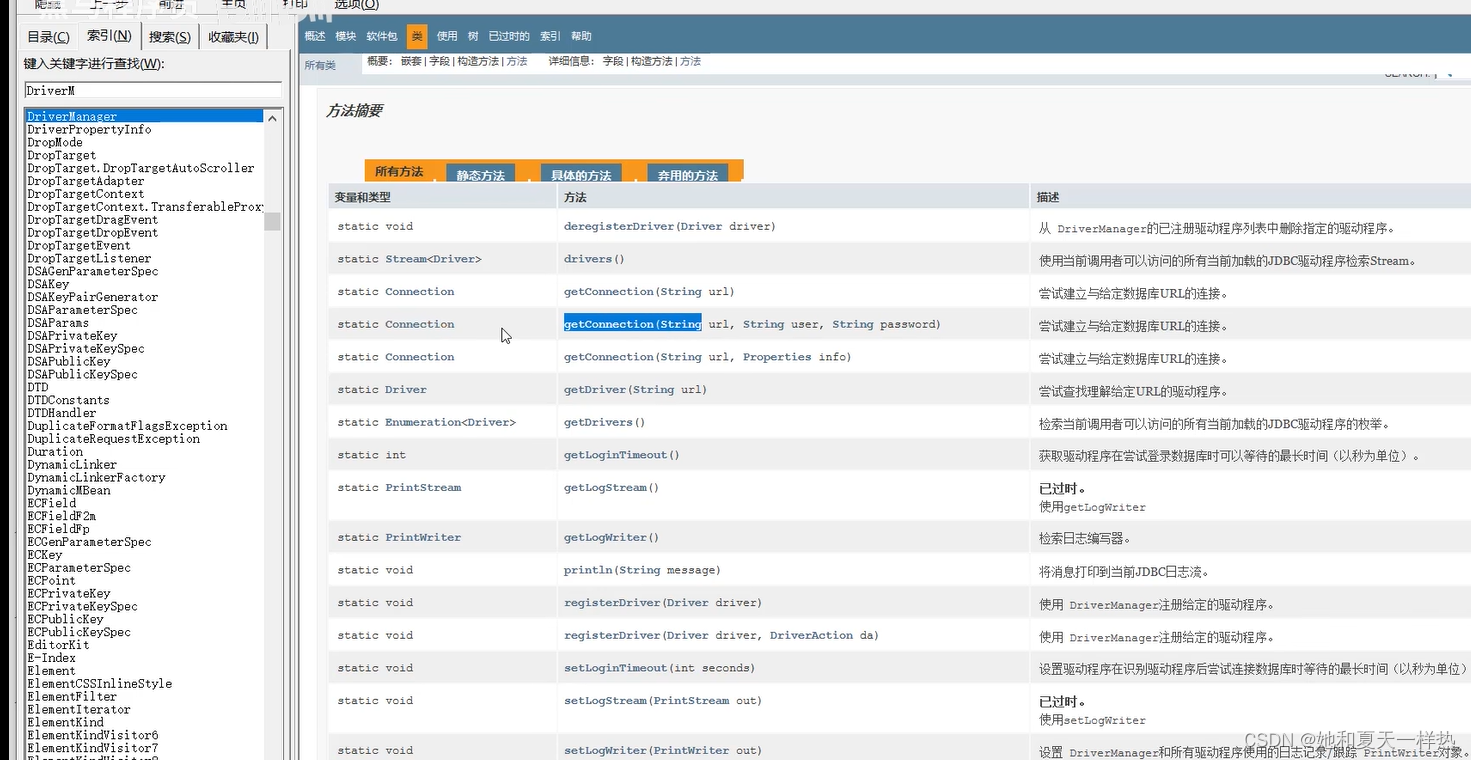The image size is (1471, 760).
Task: Open the 选项(O) toolbar menu
Action: (356, 5)
